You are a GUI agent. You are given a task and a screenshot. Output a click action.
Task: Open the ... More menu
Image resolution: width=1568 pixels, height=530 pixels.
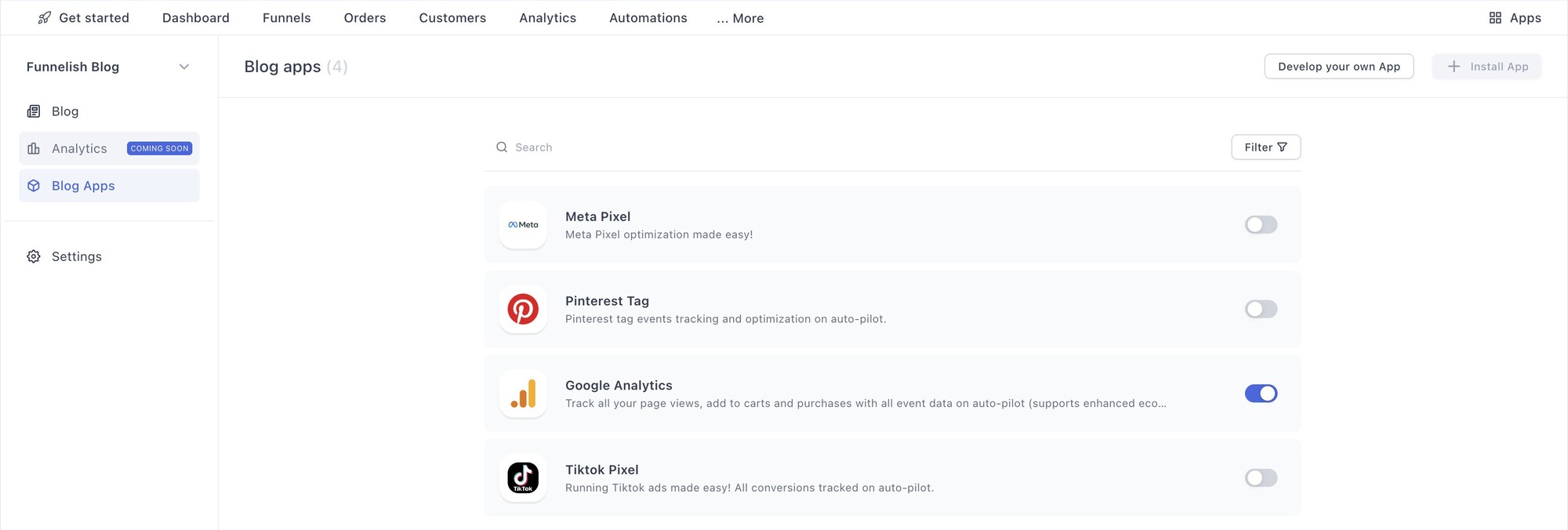pyautogui.click(x=740, y=18)
